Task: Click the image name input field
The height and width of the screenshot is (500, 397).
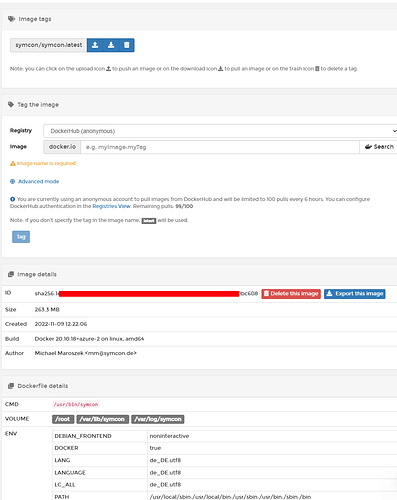Action: 220,147
